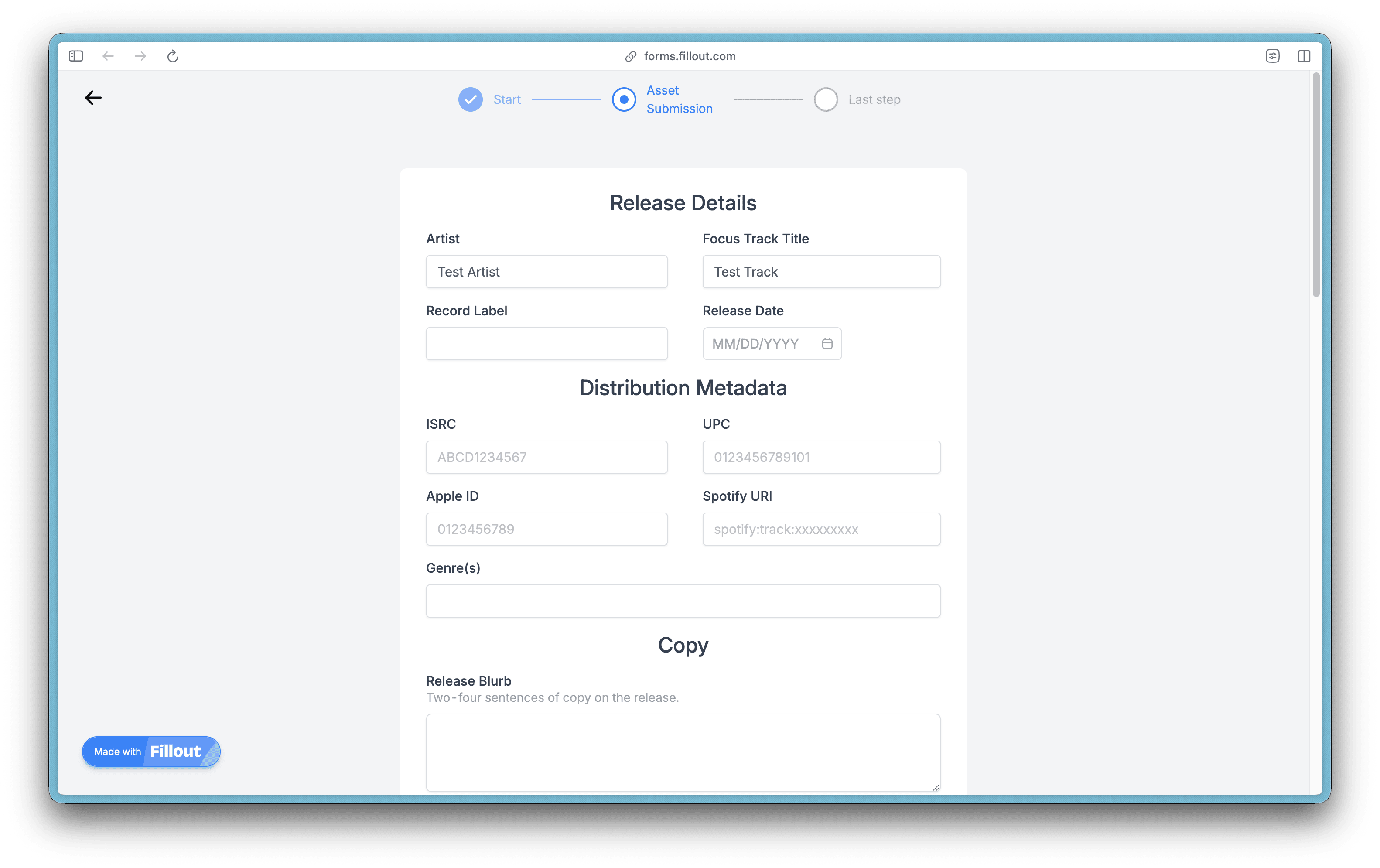The image size is (1380, 868).
Task: Click the link icon beside forms.fillout.com
Action: coord(630,56)
